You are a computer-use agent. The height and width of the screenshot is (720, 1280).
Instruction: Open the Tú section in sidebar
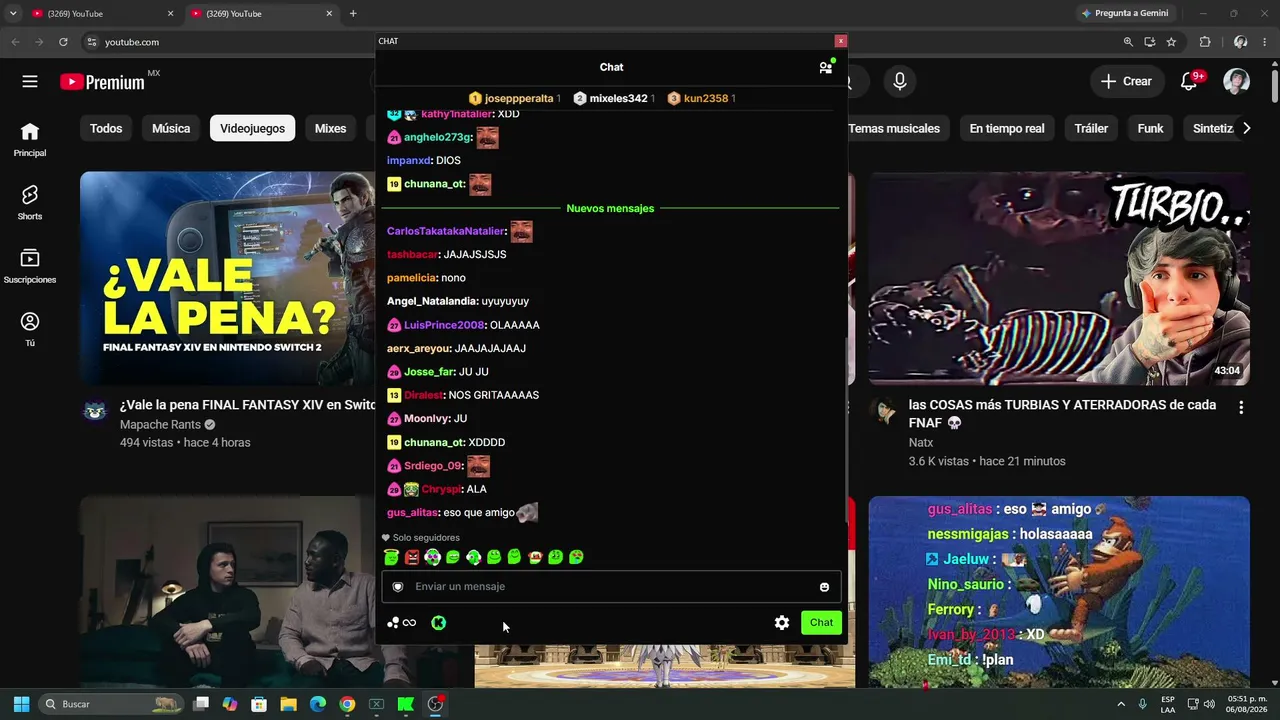click(x=30, y=329)
